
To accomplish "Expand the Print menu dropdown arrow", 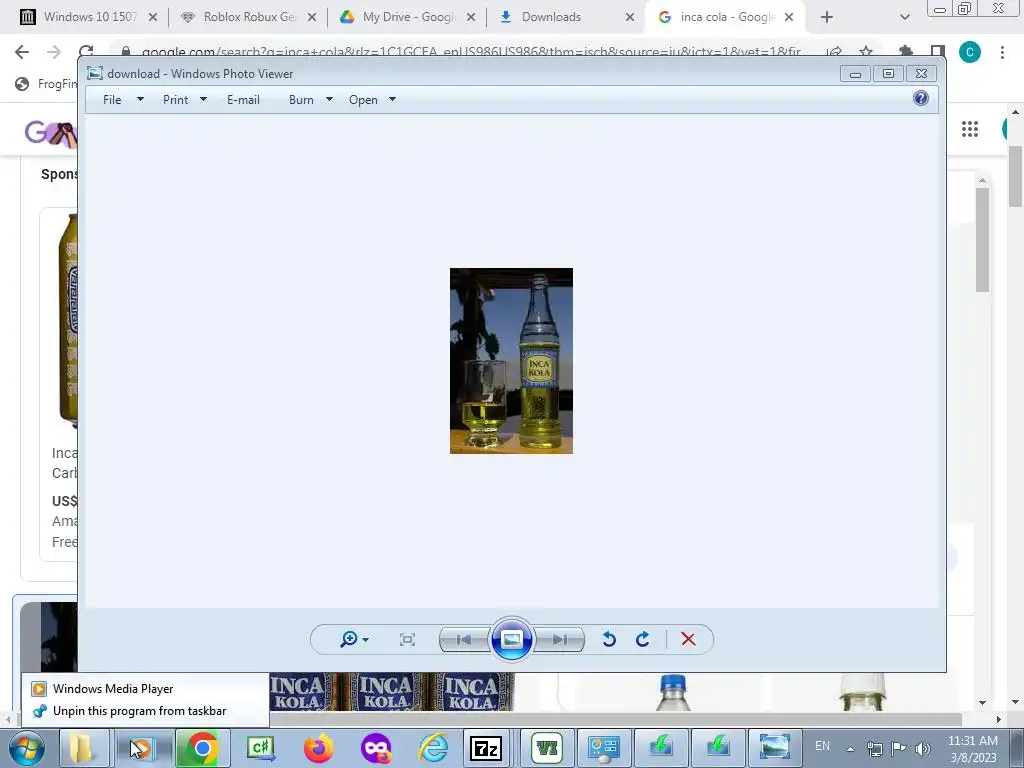I will tap(203, 99).
